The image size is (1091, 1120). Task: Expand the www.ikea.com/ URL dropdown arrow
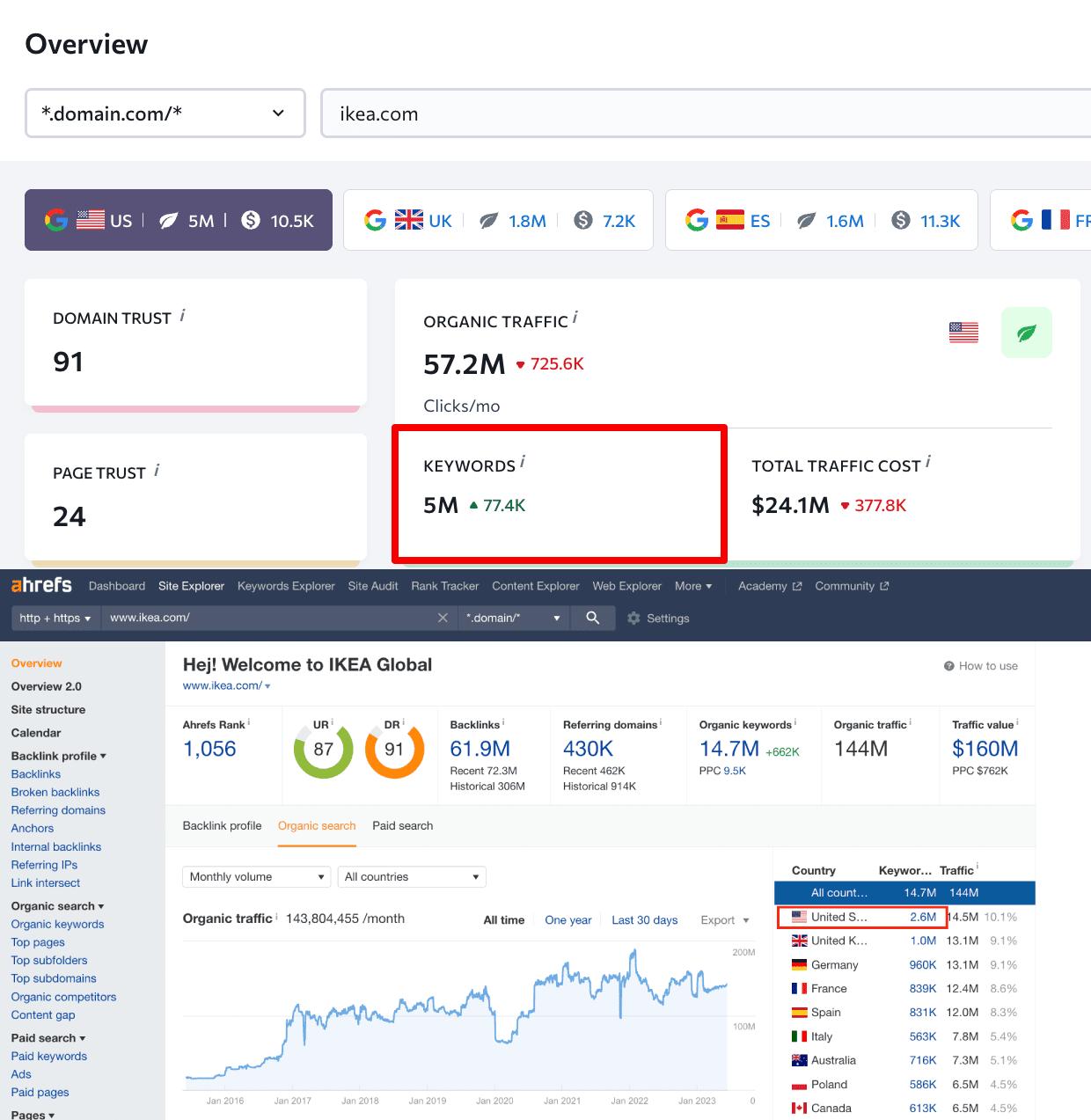coord(267,686)
